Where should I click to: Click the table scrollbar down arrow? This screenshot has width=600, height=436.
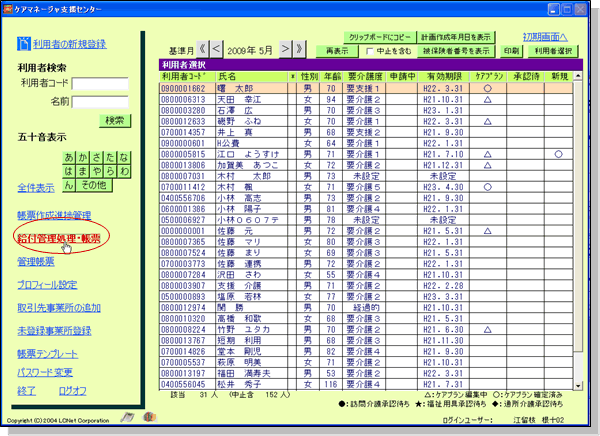coord(578,386)
